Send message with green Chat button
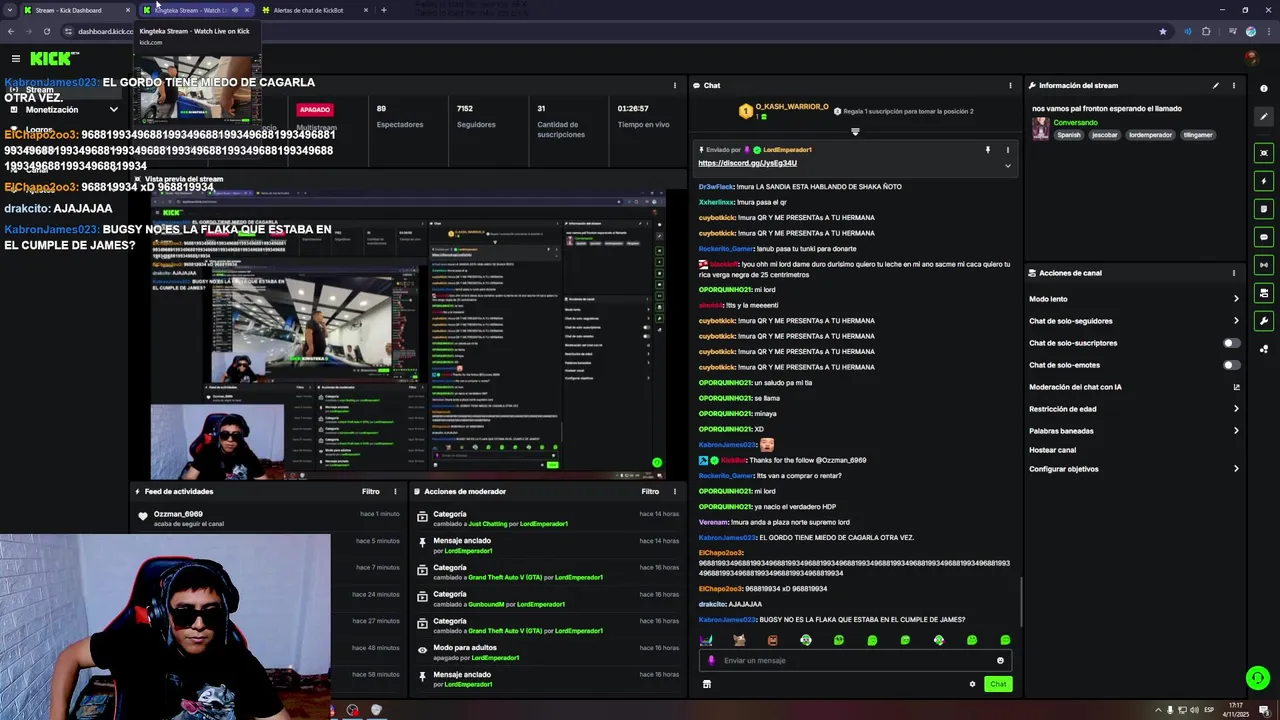The image size is (1280, 720). coord(998,684)
